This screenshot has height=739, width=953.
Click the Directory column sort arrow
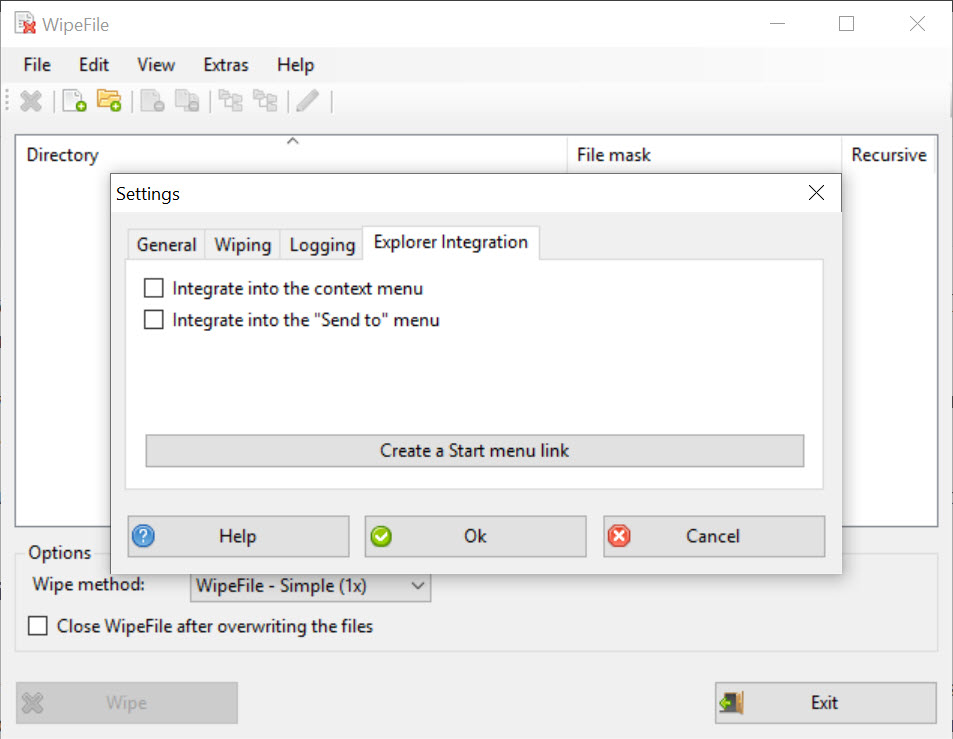pyautogui.click(x=292, y=141)
